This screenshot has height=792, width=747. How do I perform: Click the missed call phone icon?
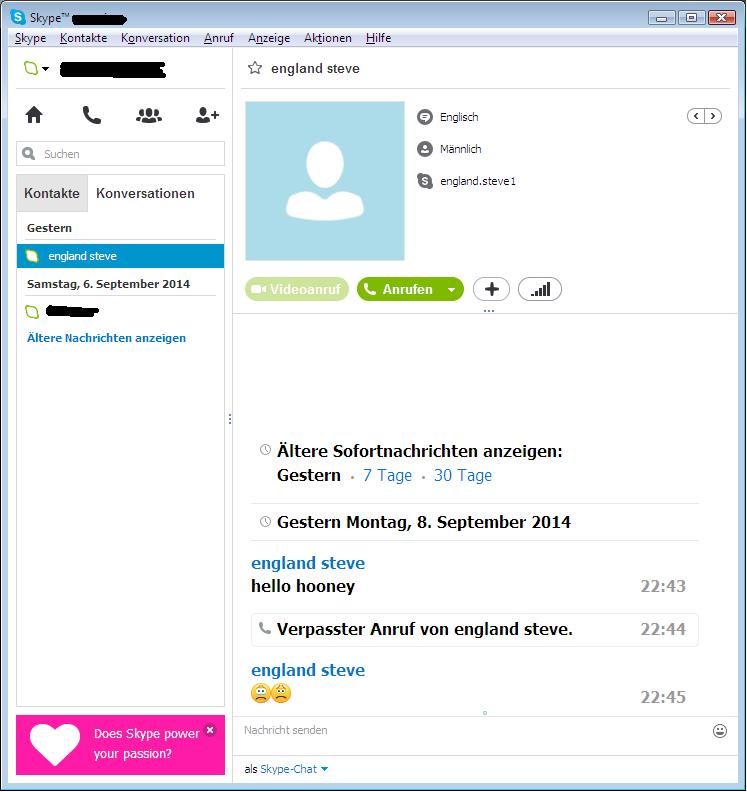point(265,628)
